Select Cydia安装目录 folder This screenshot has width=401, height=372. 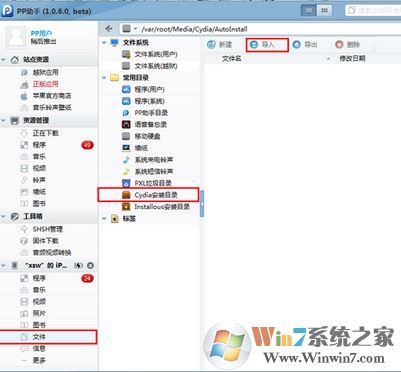[148, 195]
